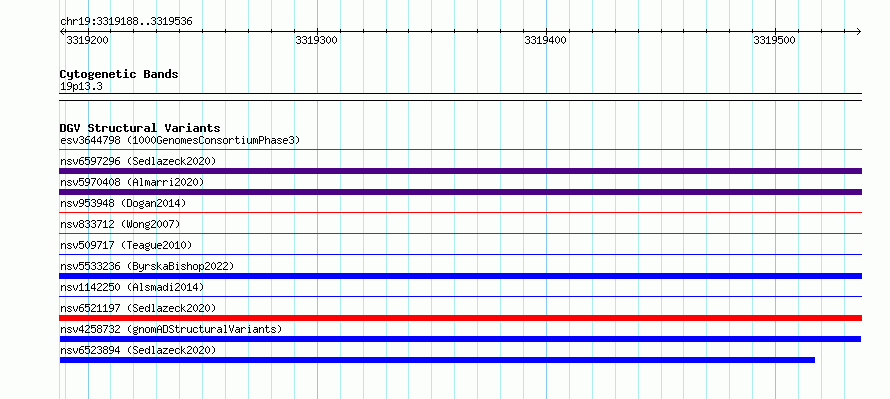890x399 pixels.
Task: Click the Cytogenetic Bands track title
Action: tap(119, 74)
